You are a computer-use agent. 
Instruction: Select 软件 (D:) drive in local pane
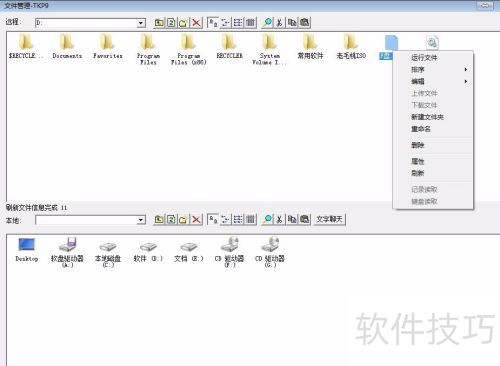click(148, 252)
